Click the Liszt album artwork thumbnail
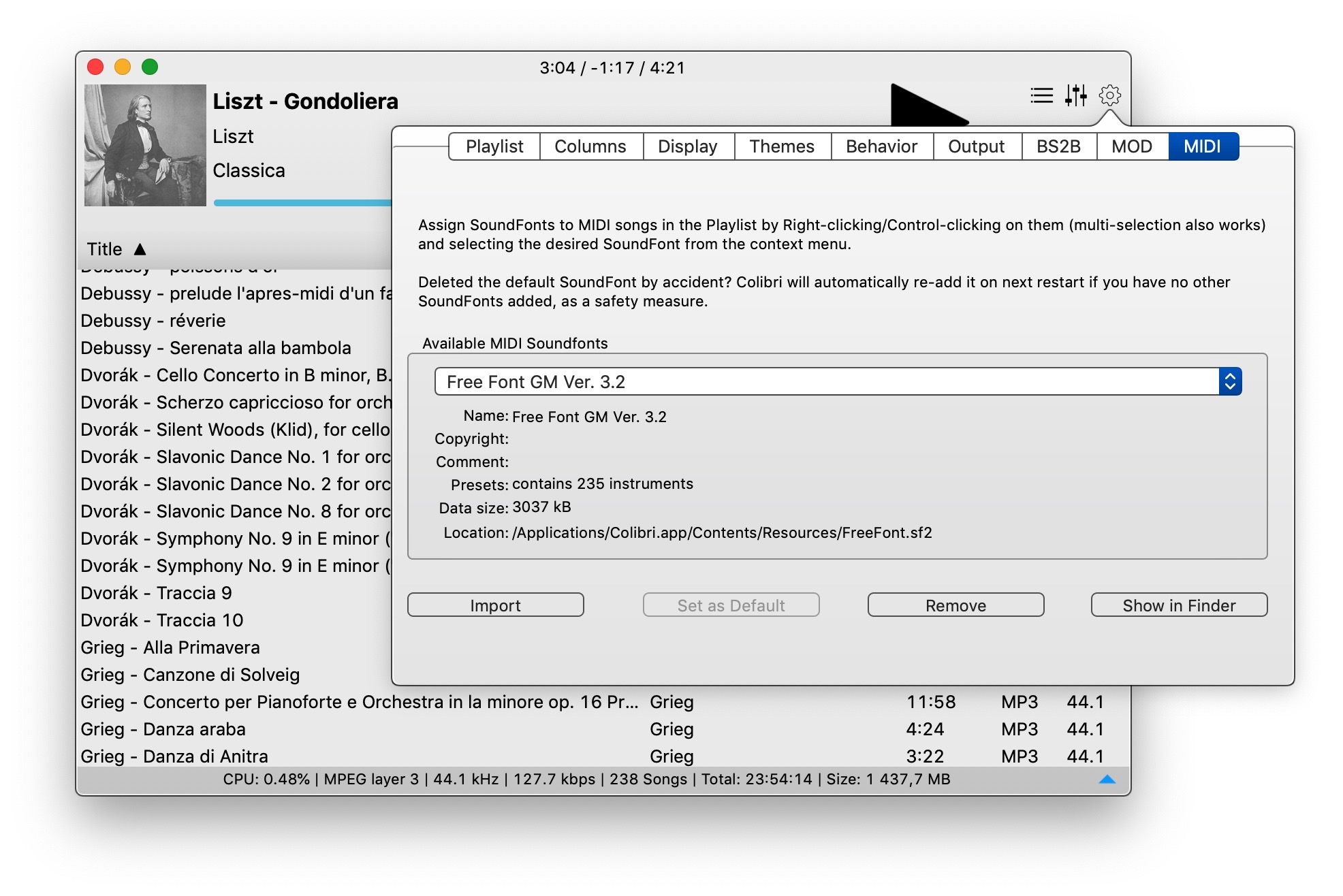The image size is (1343, 896). 145,145
